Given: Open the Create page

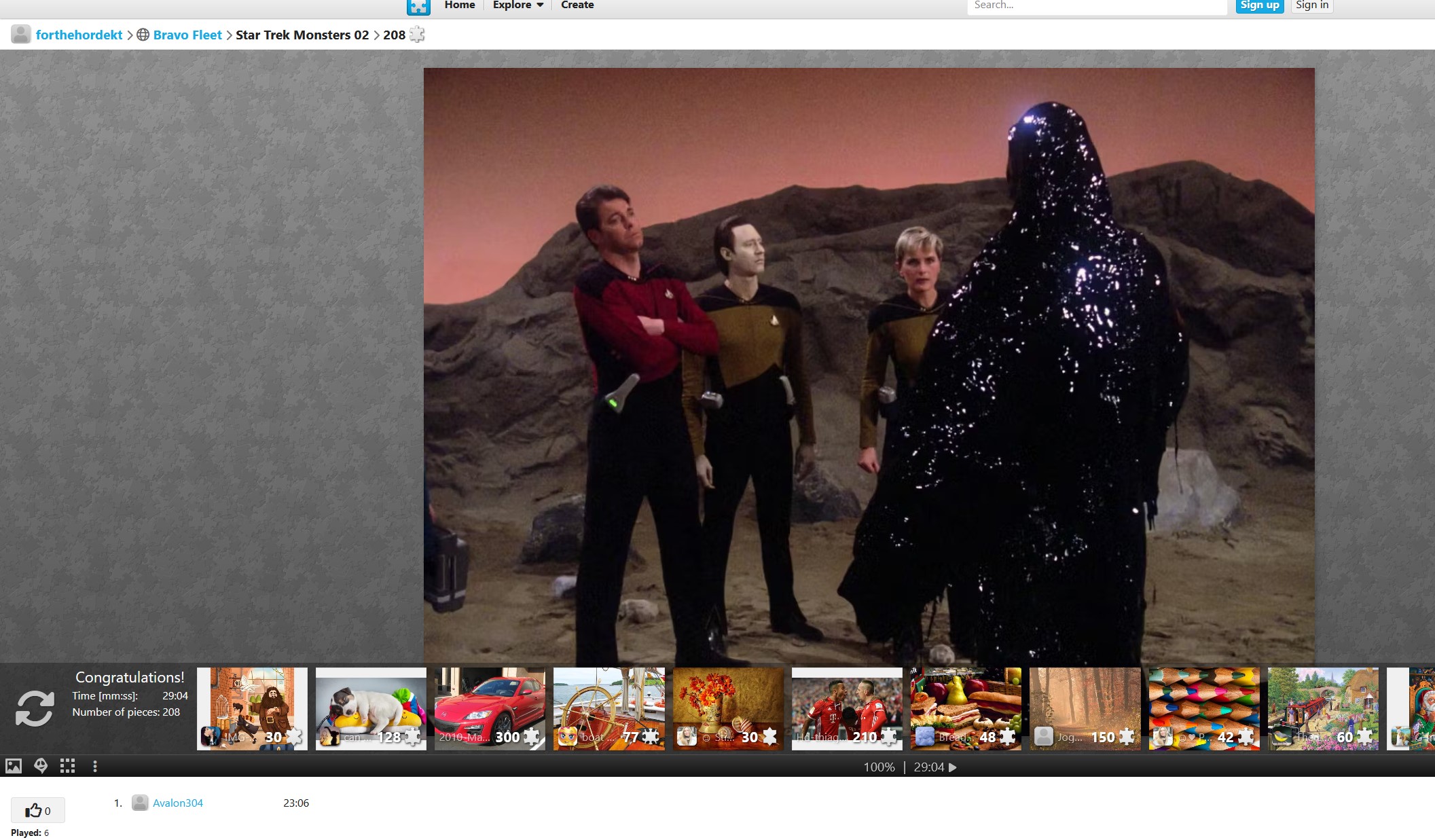Looking at the screenshot, I should (x=577, y=5).
